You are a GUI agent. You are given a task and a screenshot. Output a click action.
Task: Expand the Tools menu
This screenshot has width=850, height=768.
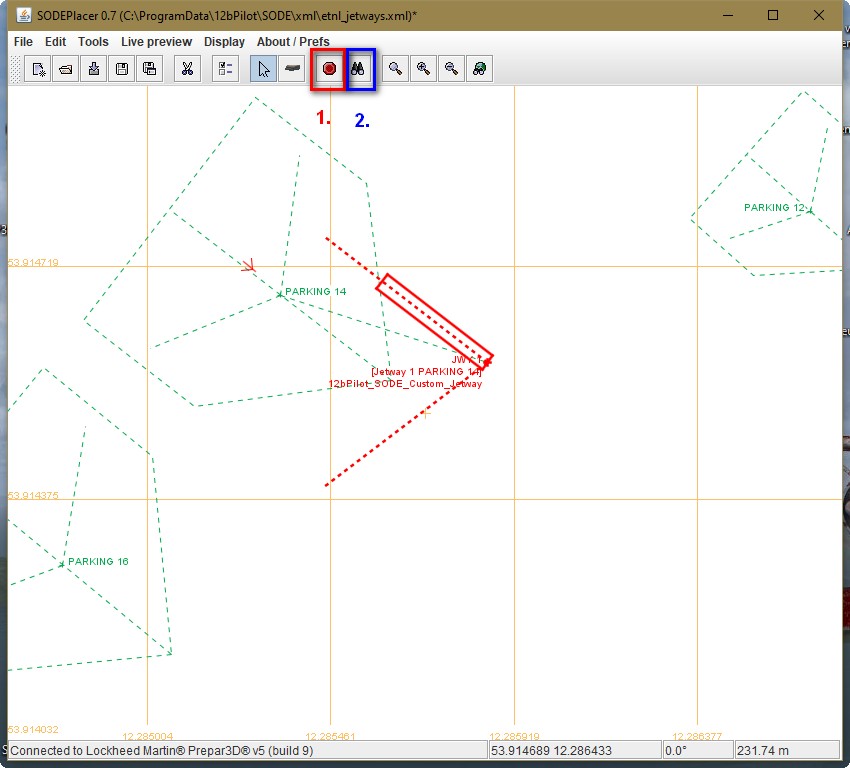pos(93,42)
